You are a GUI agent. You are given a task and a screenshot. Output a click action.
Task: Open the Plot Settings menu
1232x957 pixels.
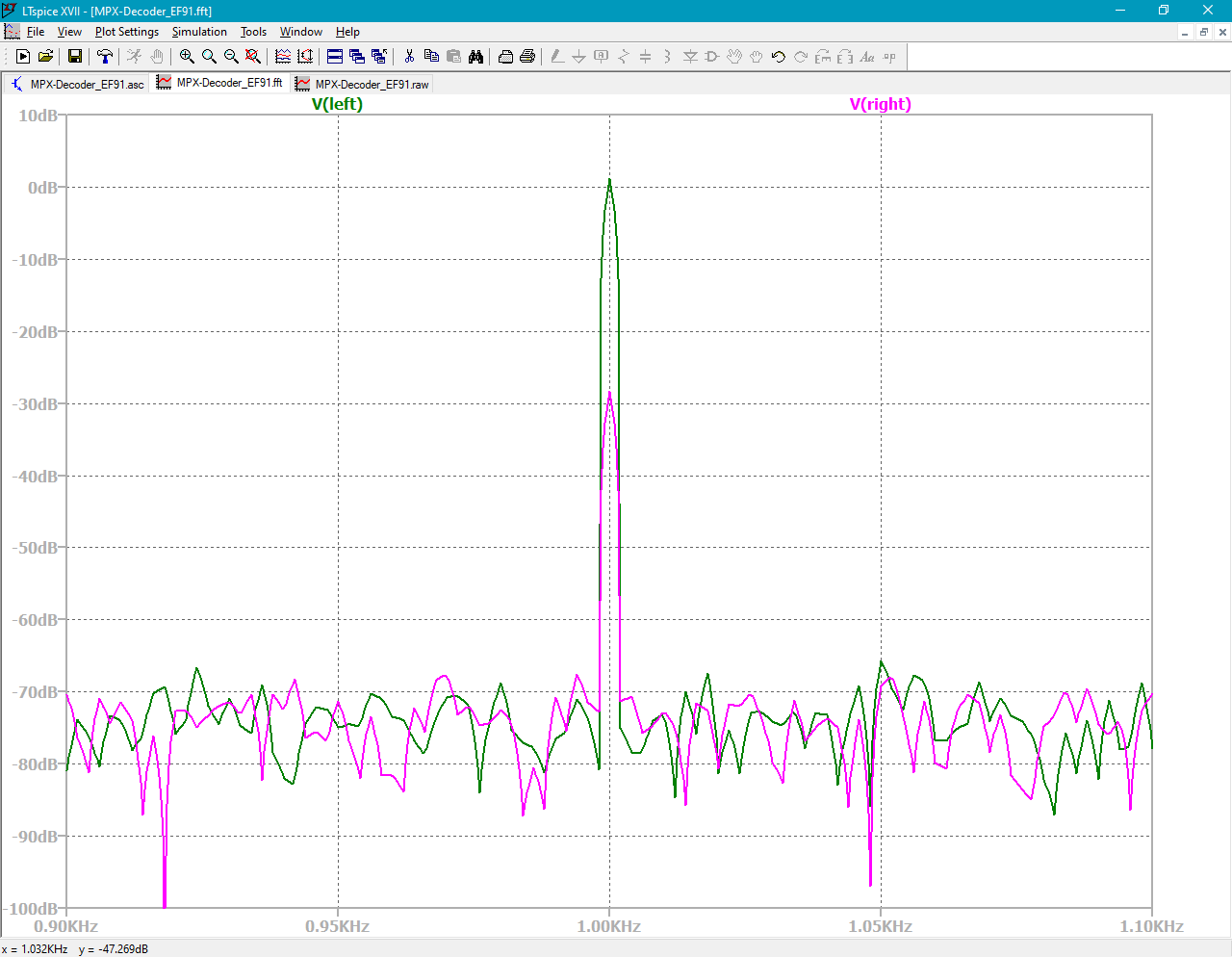126,32
